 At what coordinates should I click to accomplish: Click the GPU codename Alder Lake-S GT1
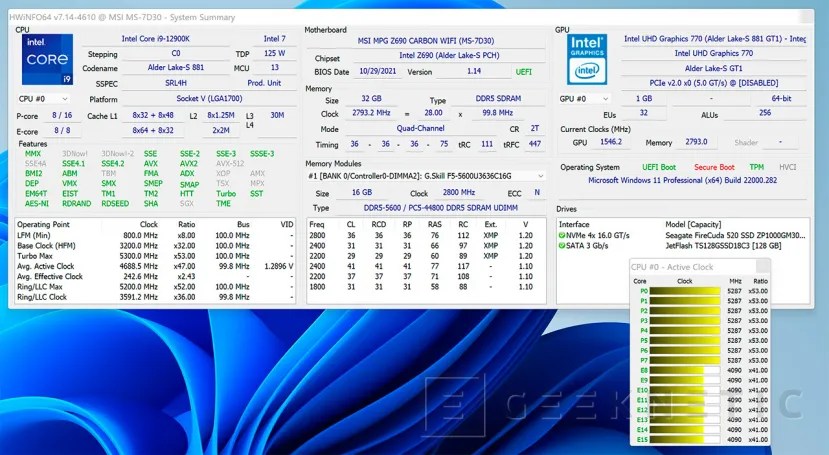click(713, 69)
